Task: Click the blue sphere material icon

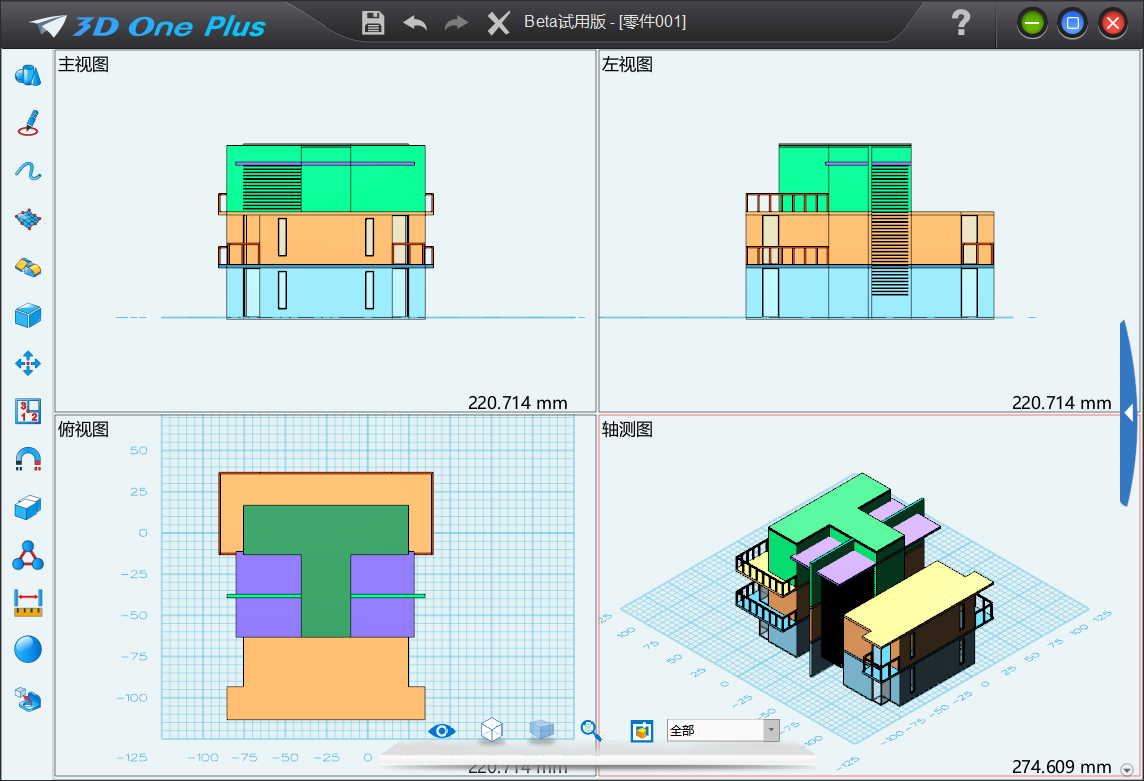Action: coord(28,650)
